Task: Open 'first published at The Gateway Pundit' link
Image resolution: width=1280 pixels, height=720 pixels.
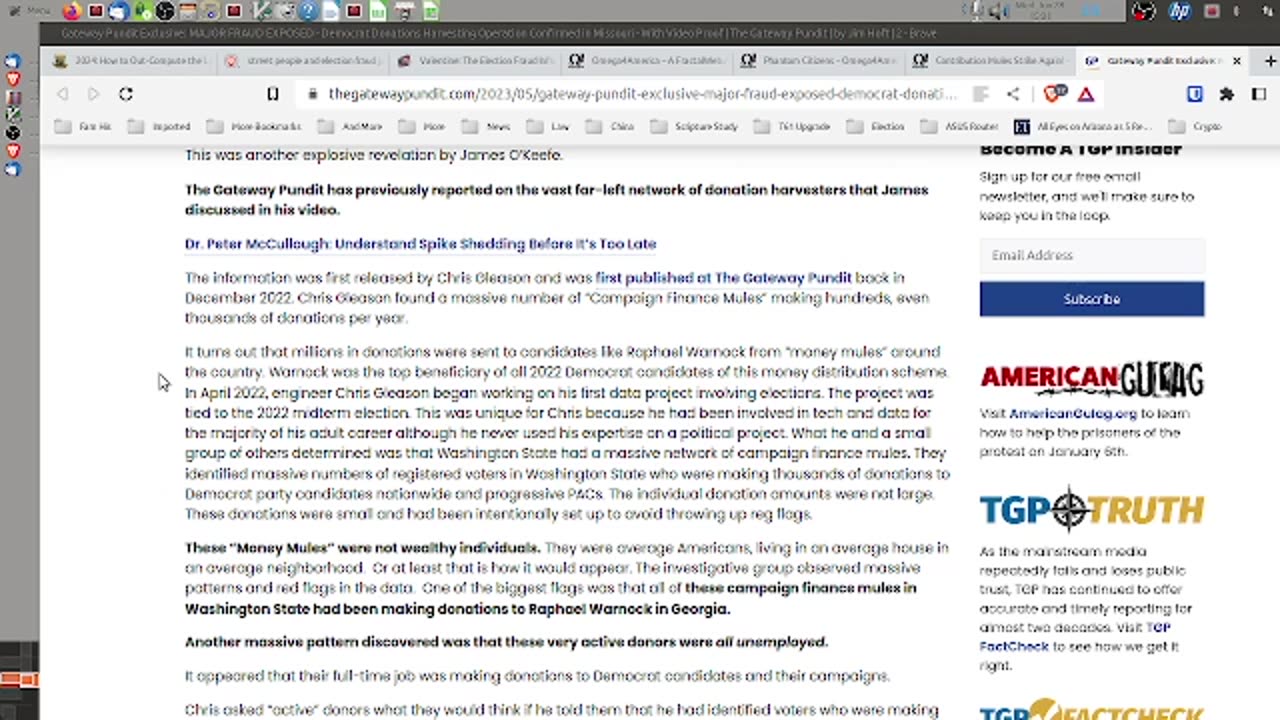Action: [x=724, y=278]
